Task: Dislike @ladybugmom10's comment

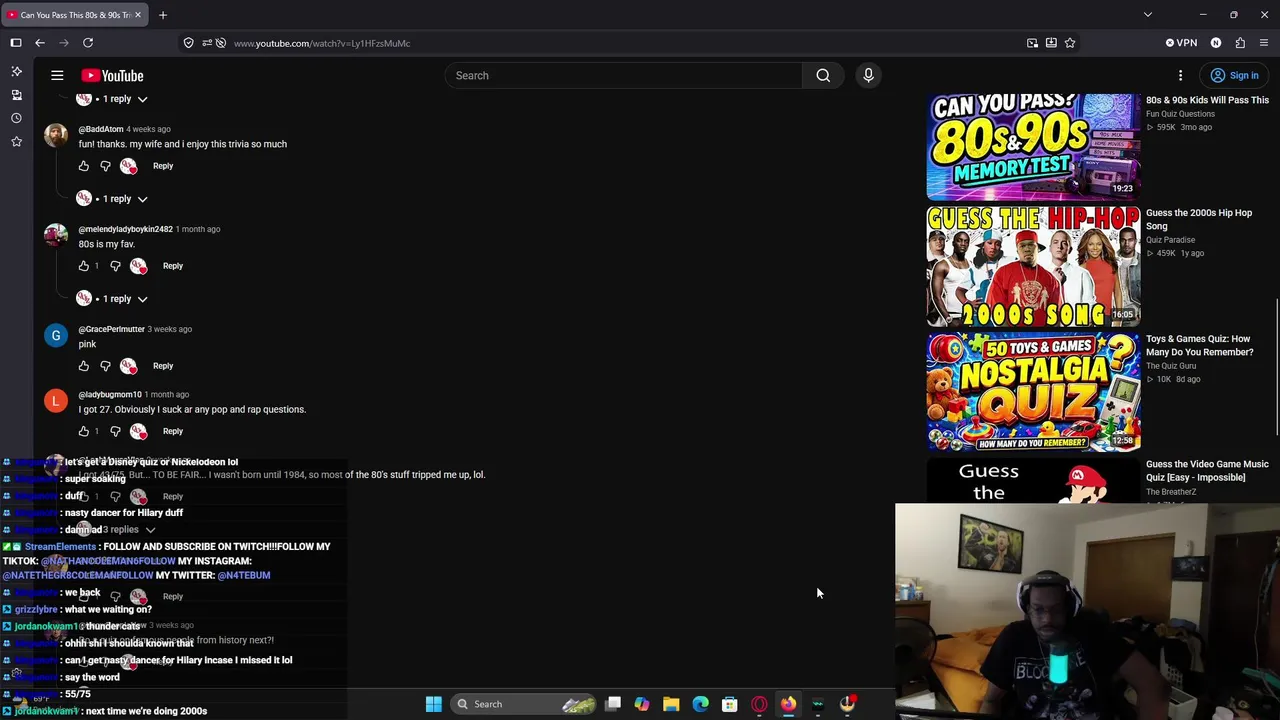Action: click(115, 431)
